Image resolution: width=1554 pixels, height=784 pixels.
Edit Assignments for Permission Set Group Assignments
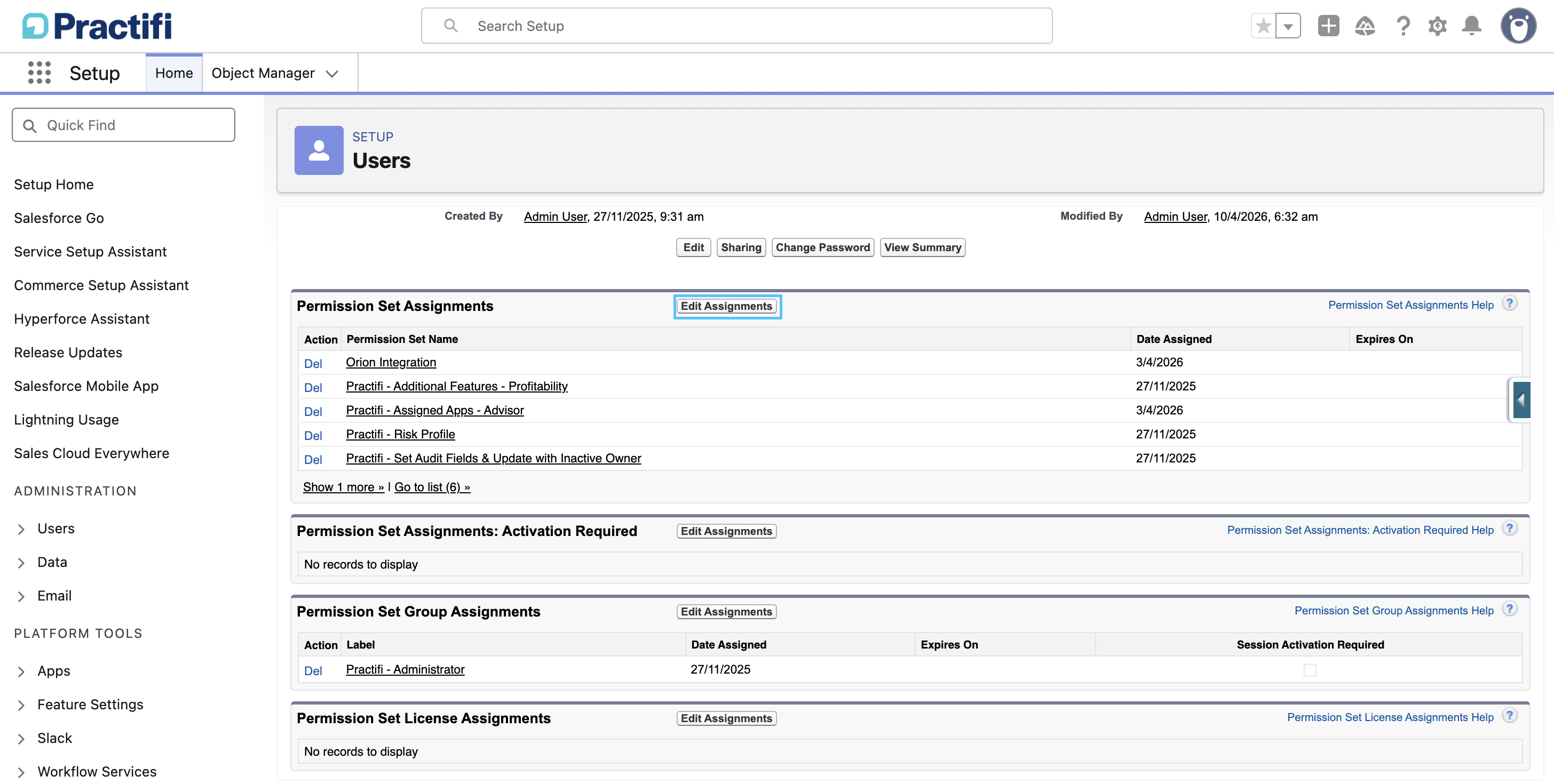(x=727, y=612)
